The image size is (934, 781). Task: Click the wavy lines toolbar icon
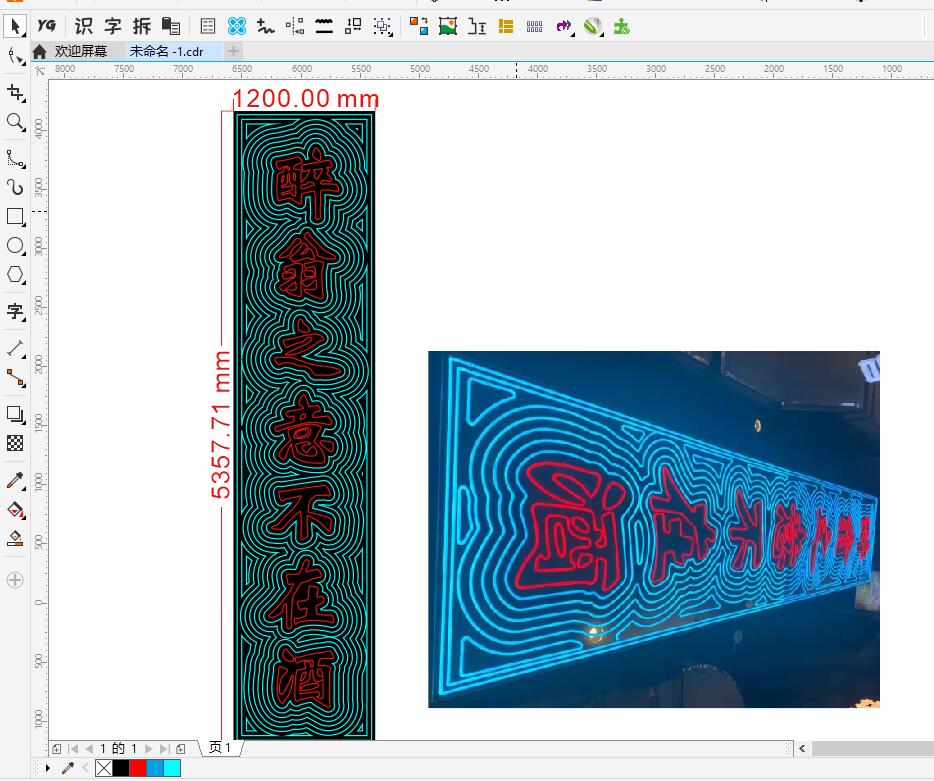click(x=324, y=26)
